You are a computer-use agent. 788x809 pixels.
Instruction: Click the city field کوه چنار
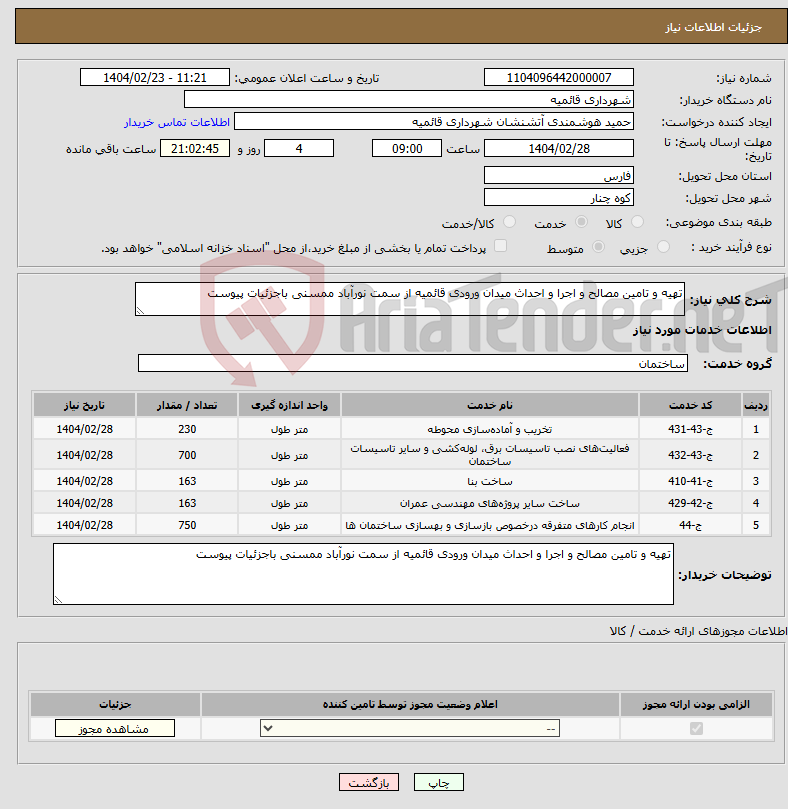[x=559, y=198]
